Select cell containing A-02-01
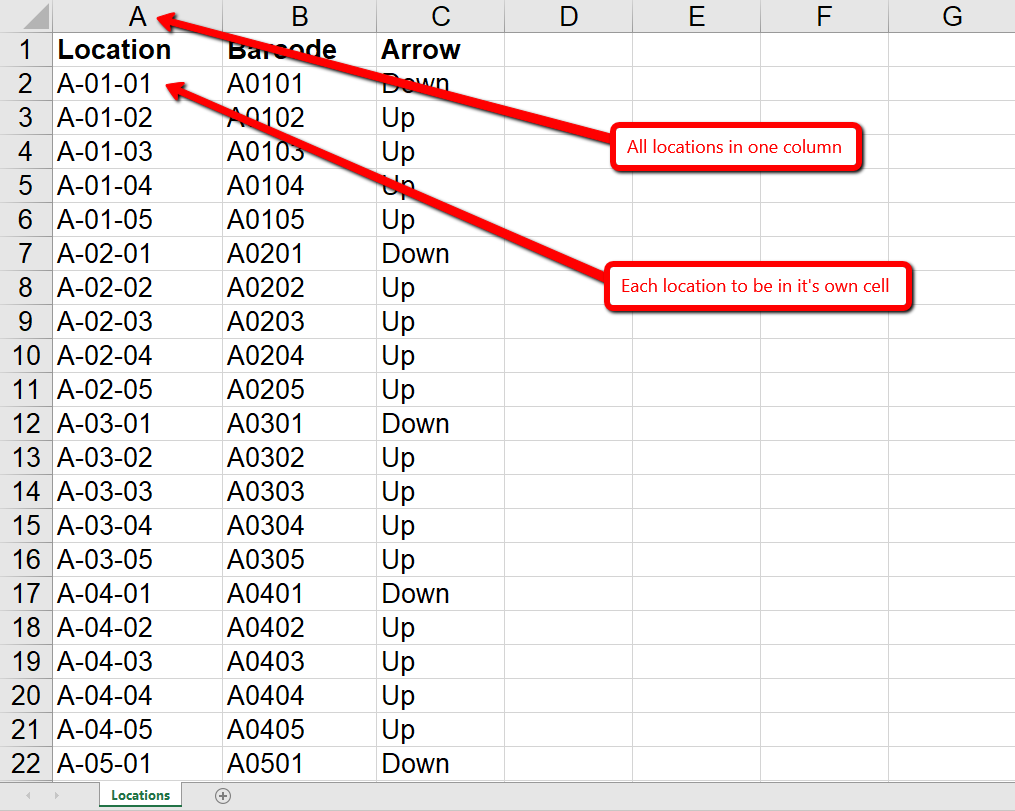Viewport: 1015px width, 811px height. click(137, 254)
